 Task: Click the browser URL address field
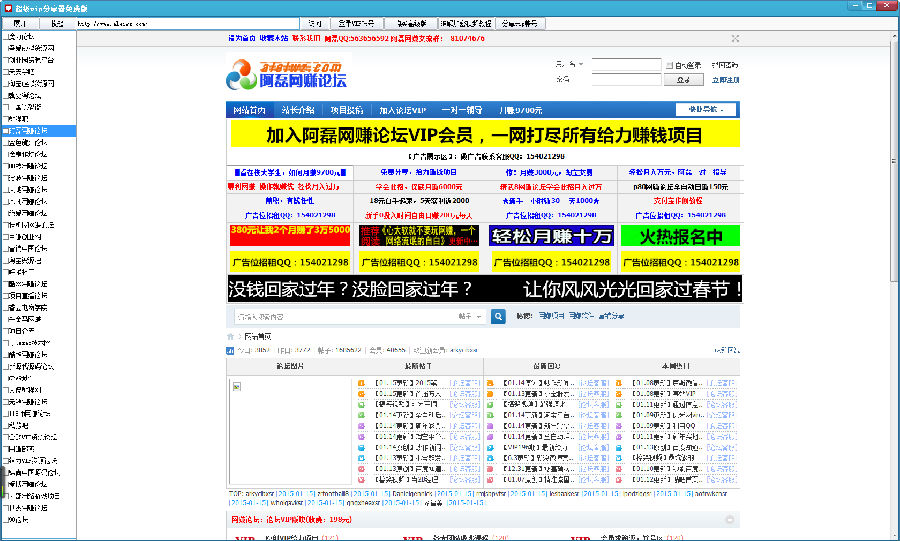pos(187,24)
